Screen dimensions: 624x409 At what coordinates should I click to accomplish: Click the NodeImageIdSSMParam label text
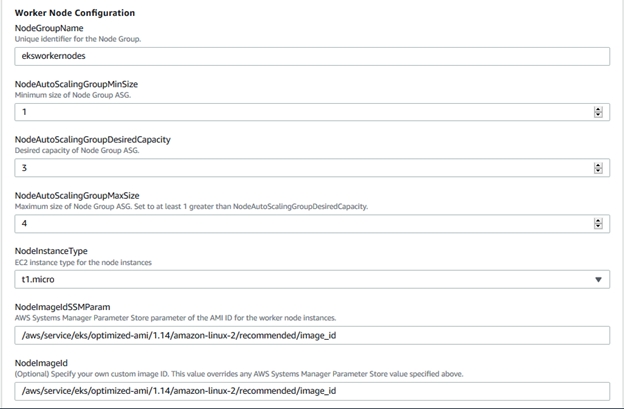[x=65, y=306]
